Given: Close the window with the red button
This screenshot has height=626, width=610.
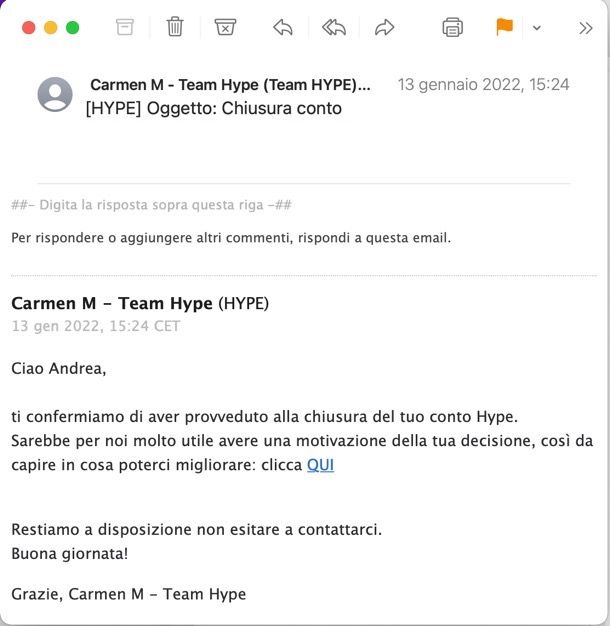Looking at the screenshot, I should point(29,28).
